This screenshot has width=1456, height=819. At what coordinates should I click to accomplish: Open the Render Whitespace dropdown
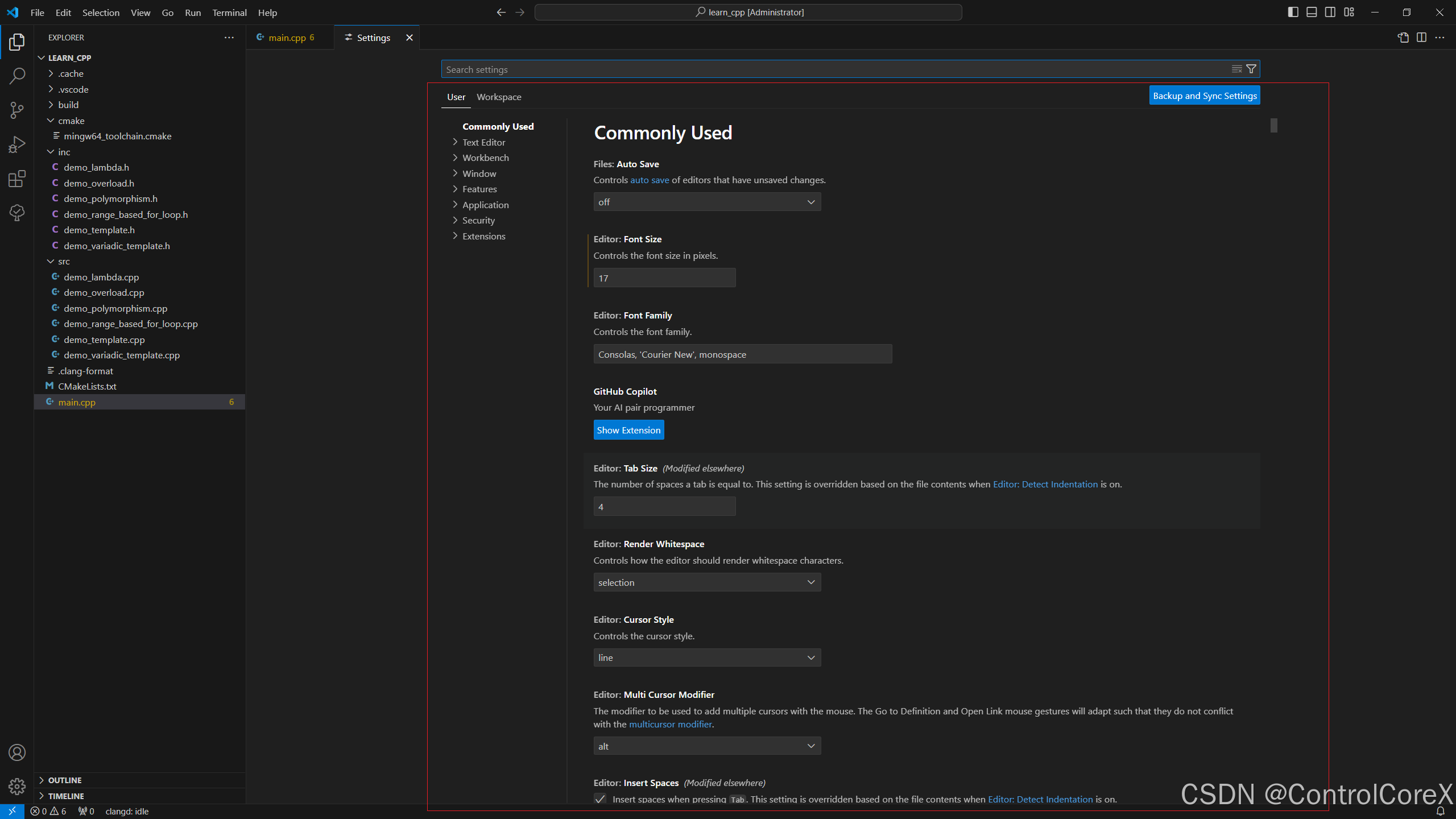click(x=707, y=582)
